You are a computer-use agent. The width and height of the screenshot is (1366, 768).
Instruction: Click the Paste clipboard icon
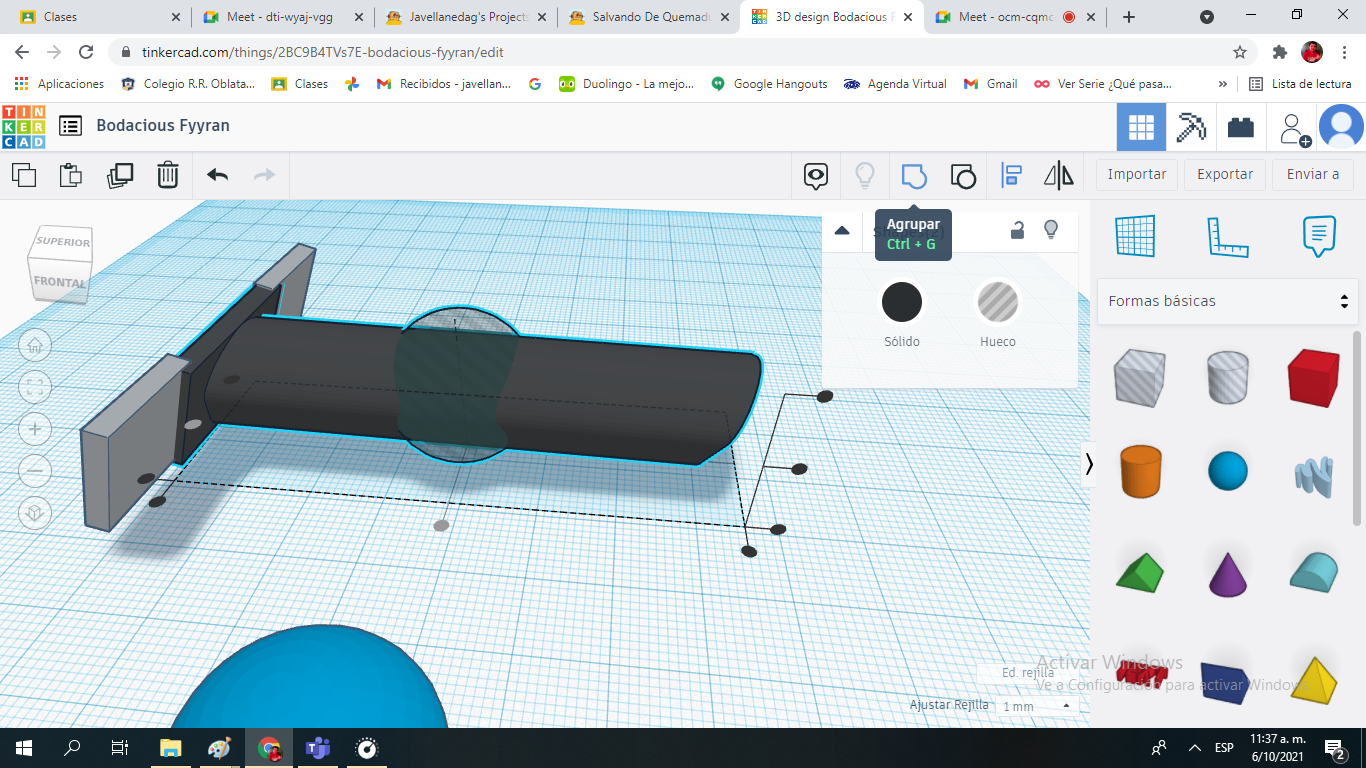71,175
